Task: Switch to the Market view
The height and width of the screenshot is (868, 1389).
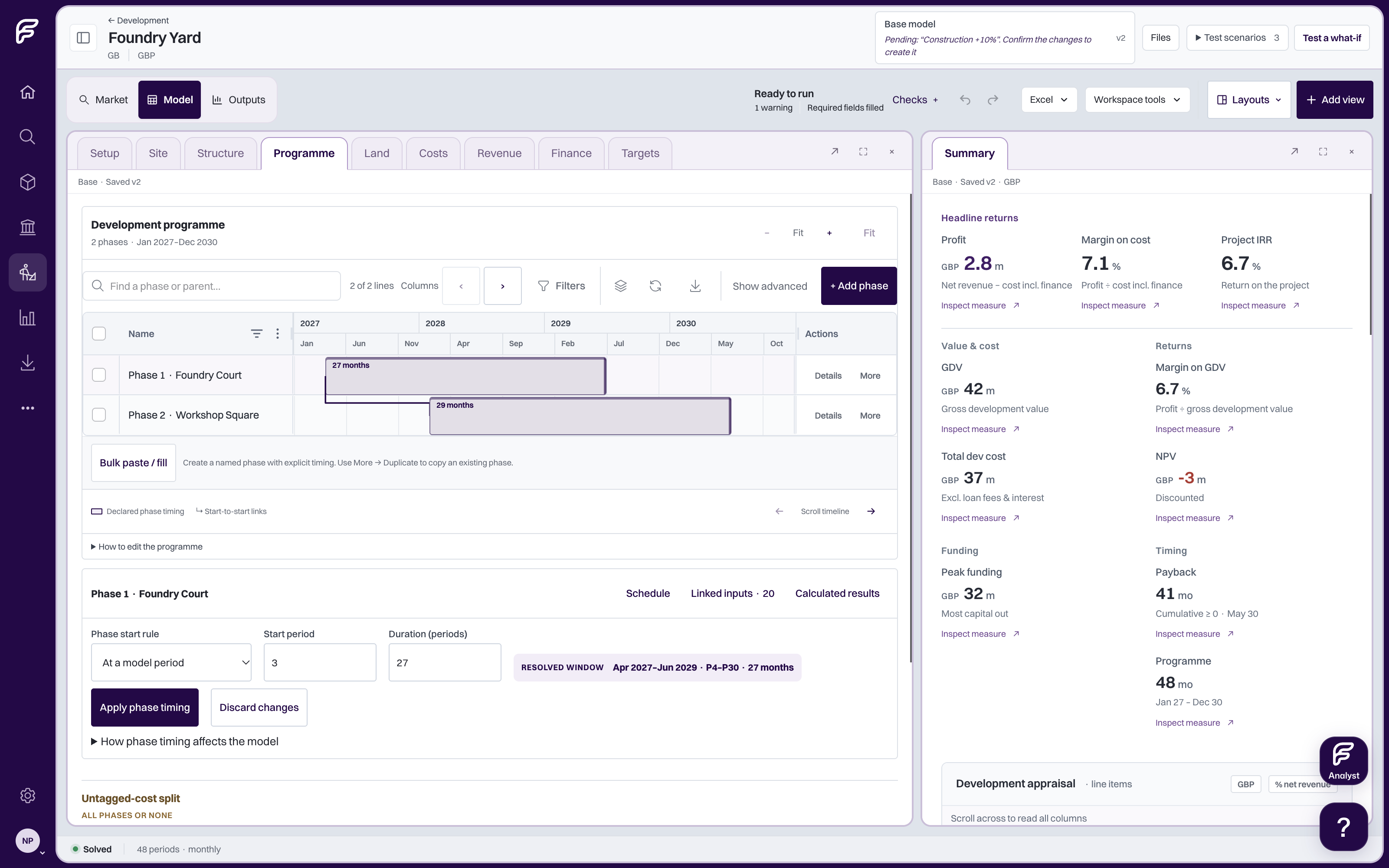Action: (x=103, y=100)
